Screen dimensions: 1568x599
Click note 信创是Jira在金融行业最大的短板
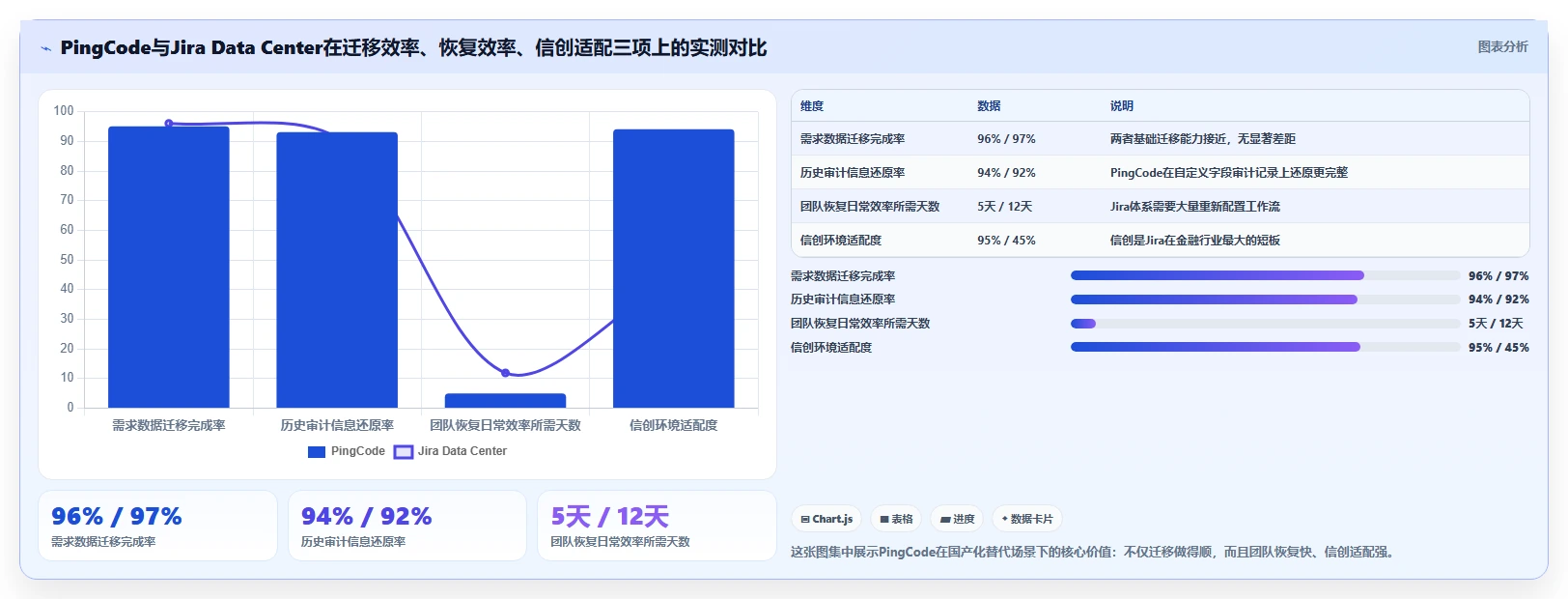[1195, 241]
